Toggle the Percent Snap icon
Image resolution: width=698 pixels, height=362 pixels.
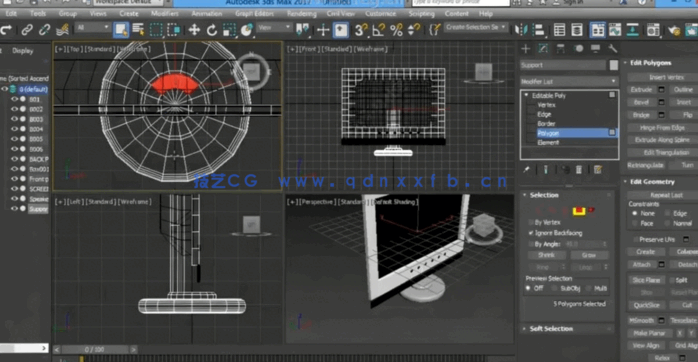396,30
